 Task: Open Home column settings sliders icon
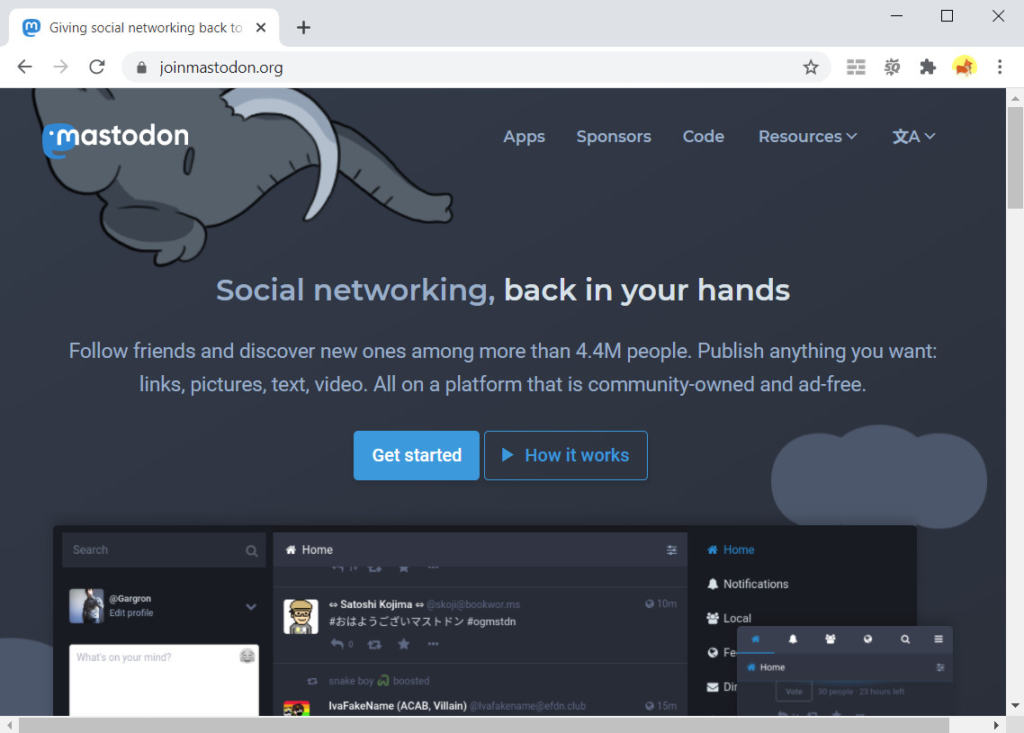(671, 550)
